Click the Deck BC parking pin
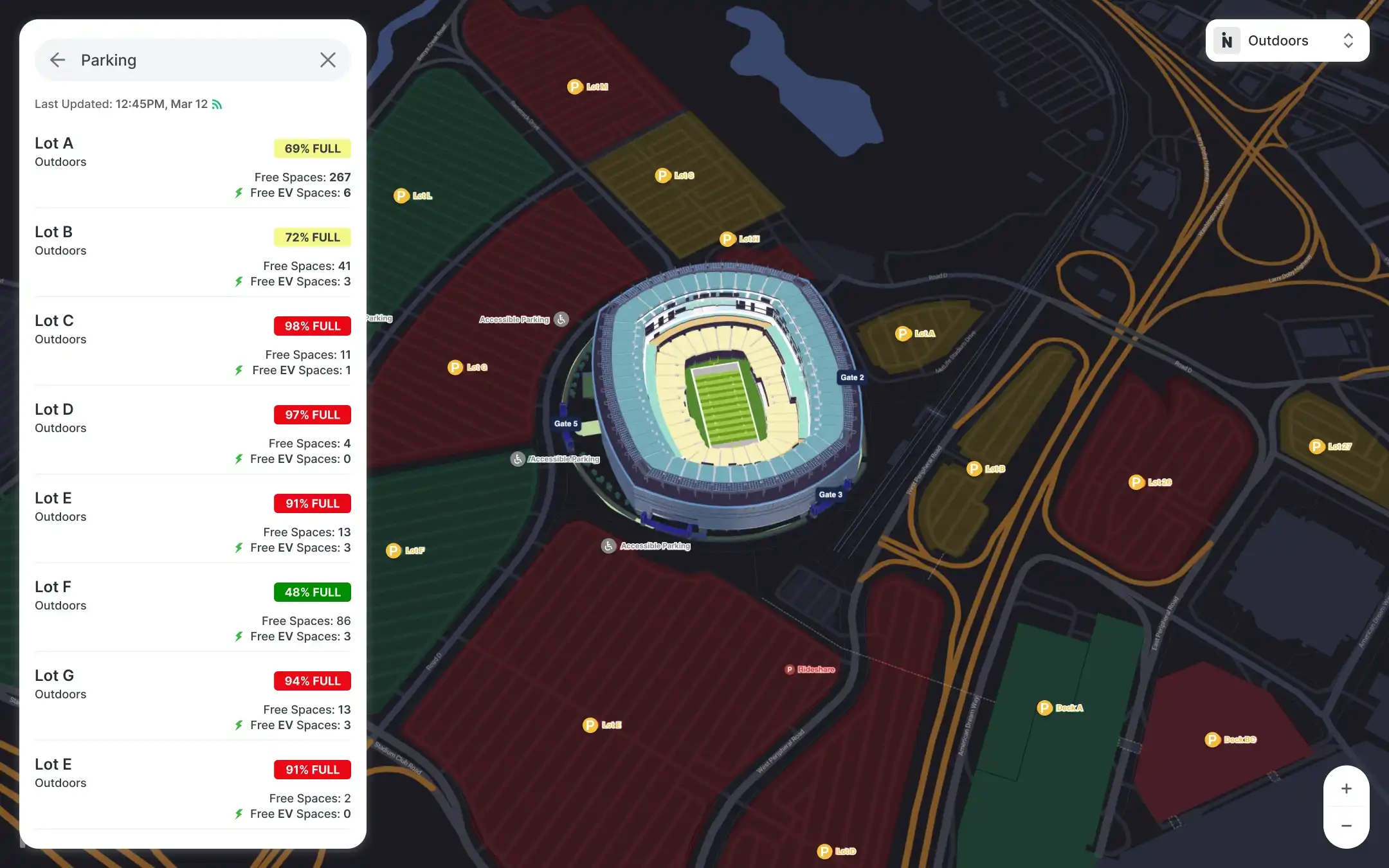 click(x=1212, y=739)
